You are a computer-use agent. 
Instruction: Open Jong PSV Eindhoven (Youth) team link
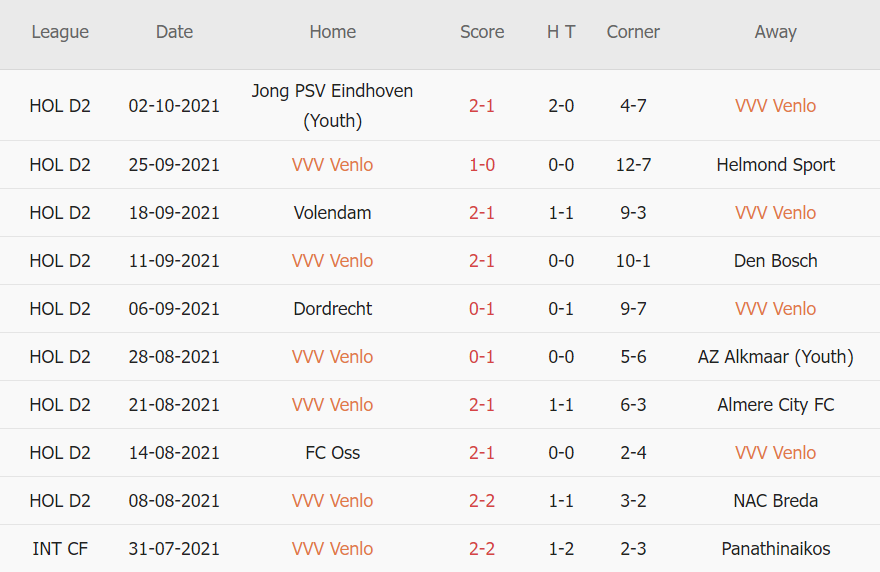(x=332, y=105)
